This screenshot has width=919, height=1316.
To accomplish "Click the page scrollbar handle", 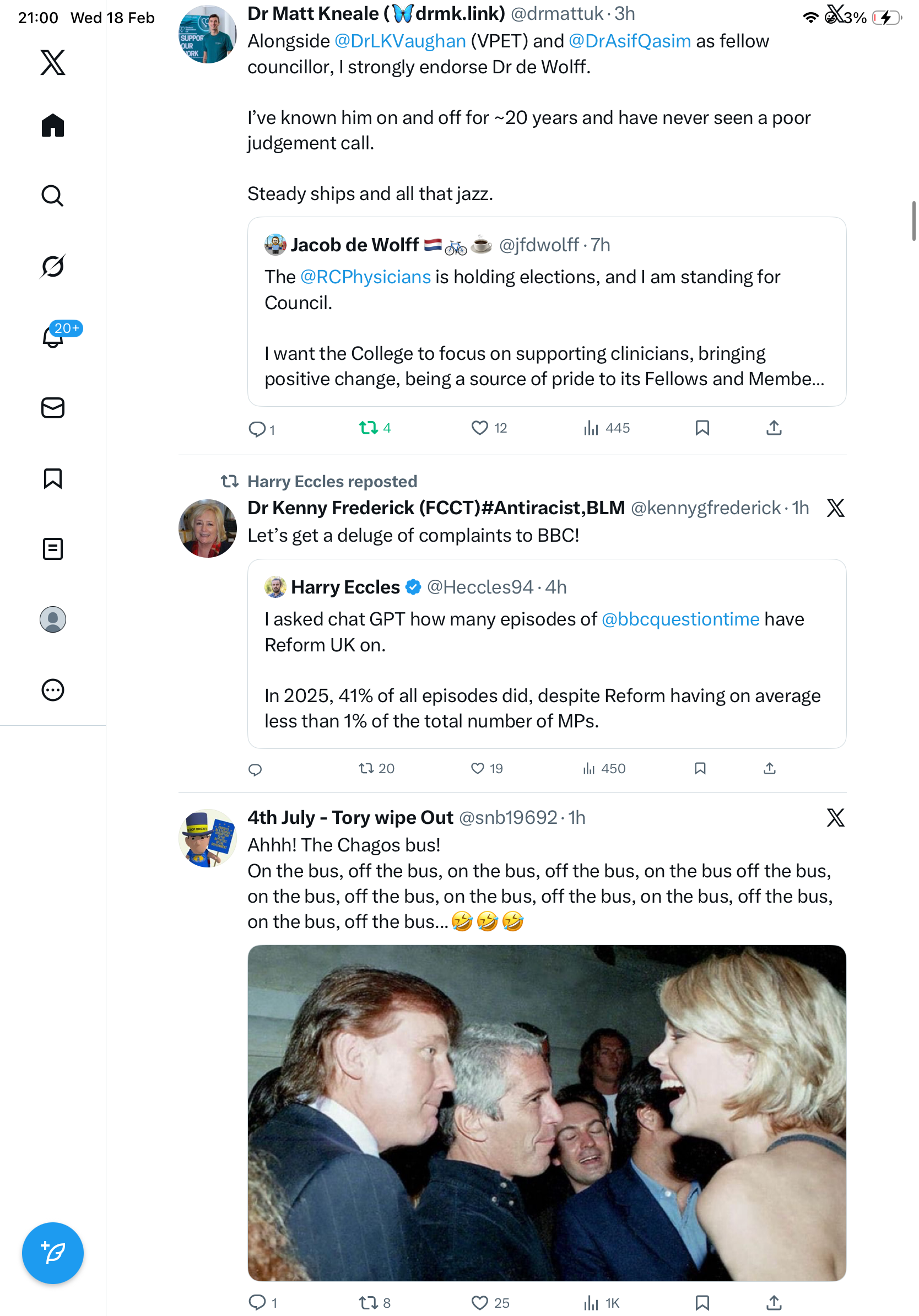I will click(x=913, y=220).
